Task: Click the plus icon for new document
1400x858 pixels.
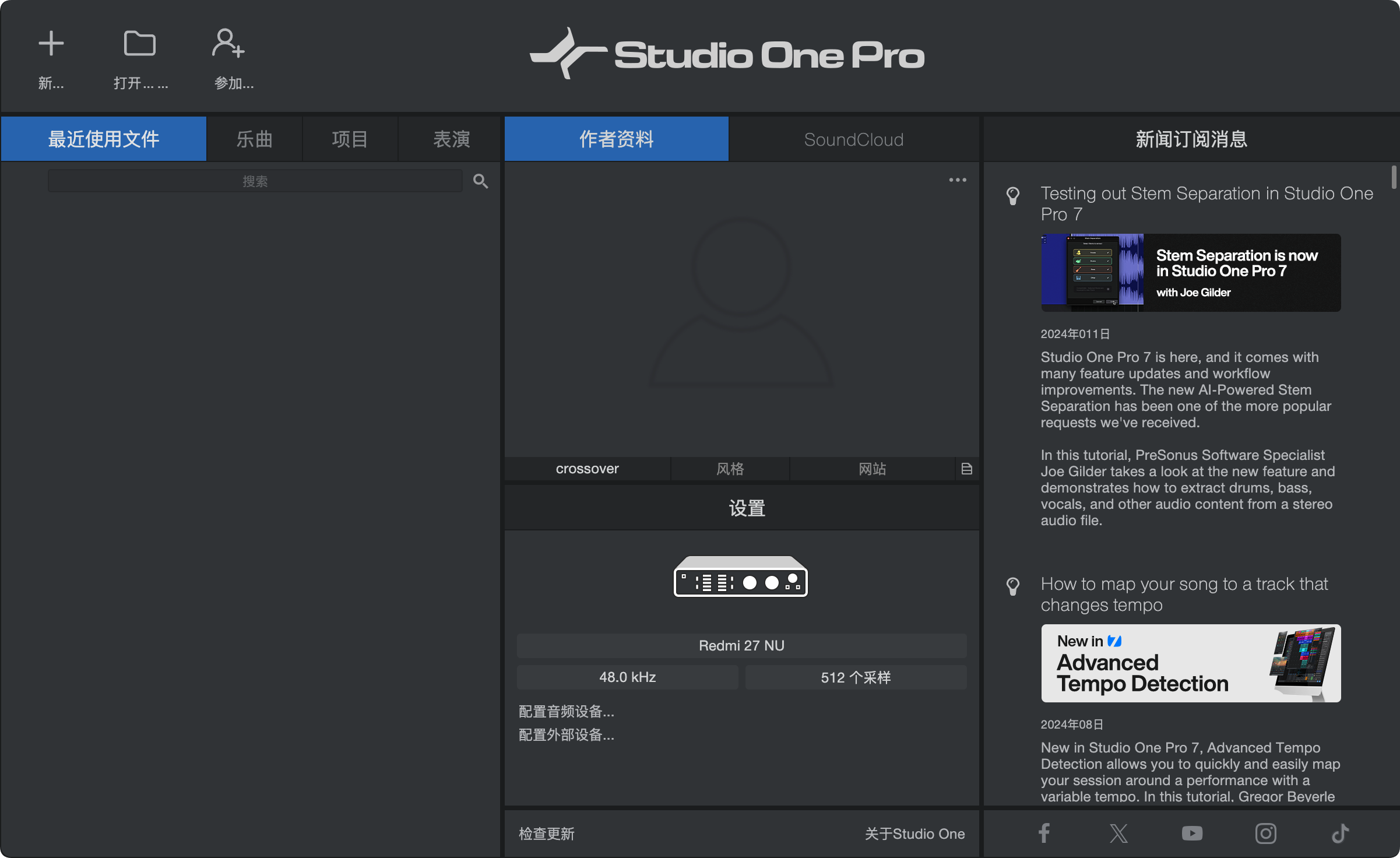Action: [51, 44]
